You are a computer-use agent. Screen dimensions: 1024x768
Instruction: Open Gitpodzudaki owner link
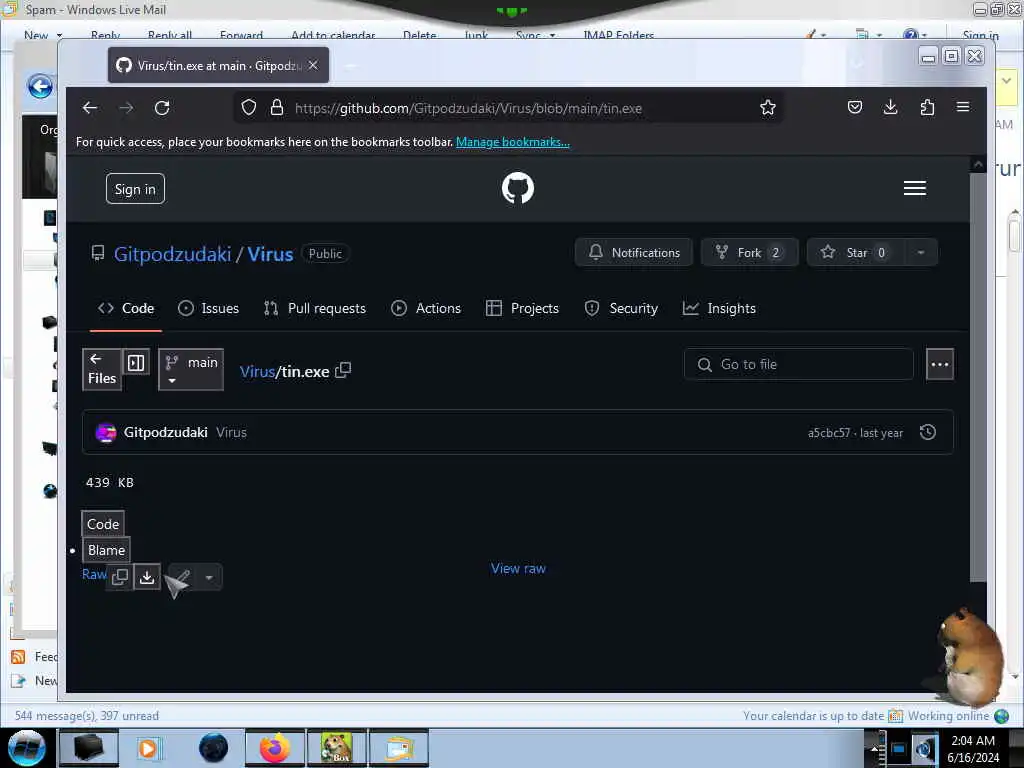172,254
